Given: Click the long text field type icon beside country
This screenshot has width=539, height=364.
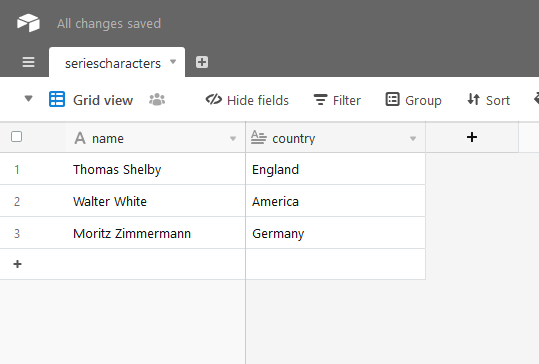Looking at the screenshot, I should [258, 137].
